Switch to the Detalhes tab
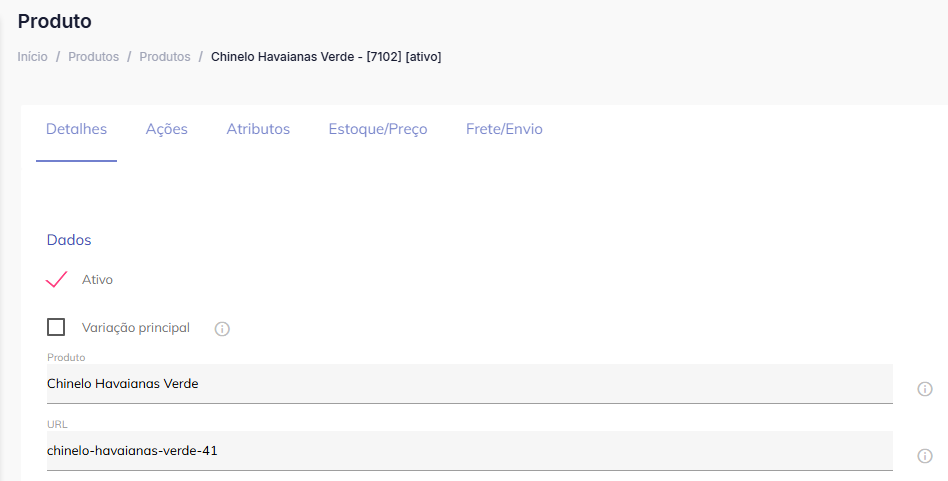The height and width of the screenshot is (481, 948). click(x=76, y=129)
